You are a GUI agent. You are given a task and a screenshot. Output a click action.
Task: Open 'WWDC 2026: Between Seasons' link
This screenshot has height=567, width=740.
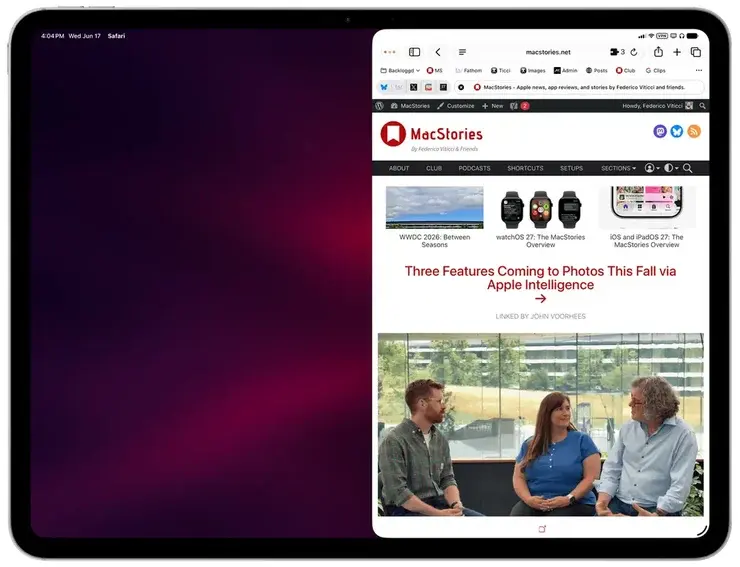[434, 241]
